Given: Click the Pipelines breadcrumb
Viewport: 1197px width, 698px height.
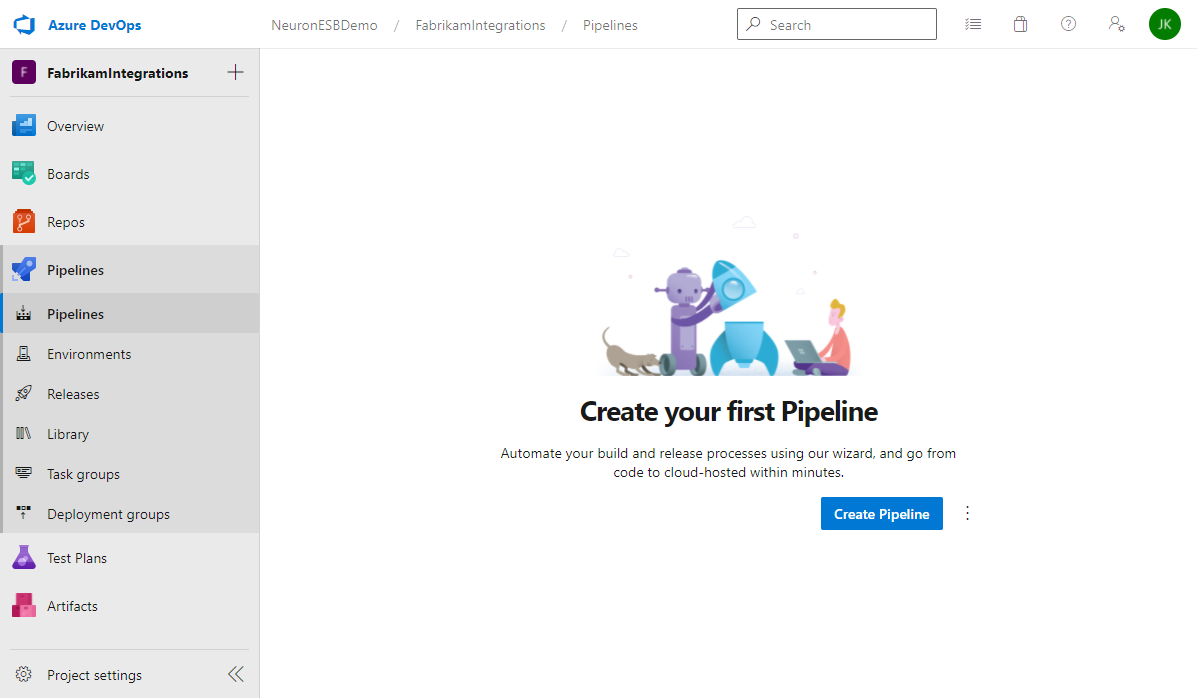Looking at the screenshot, I should (610, 25).
